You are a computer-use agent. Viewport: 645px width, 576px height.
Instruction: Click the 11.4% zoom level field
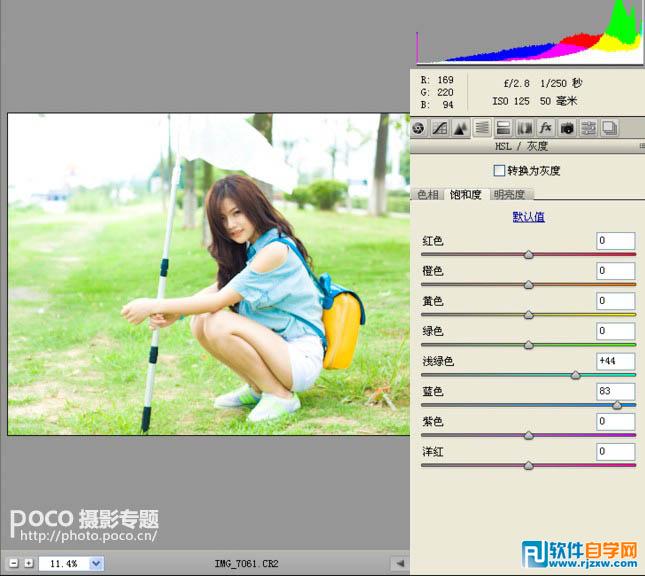pyautogui.click(x=64, y=563)
